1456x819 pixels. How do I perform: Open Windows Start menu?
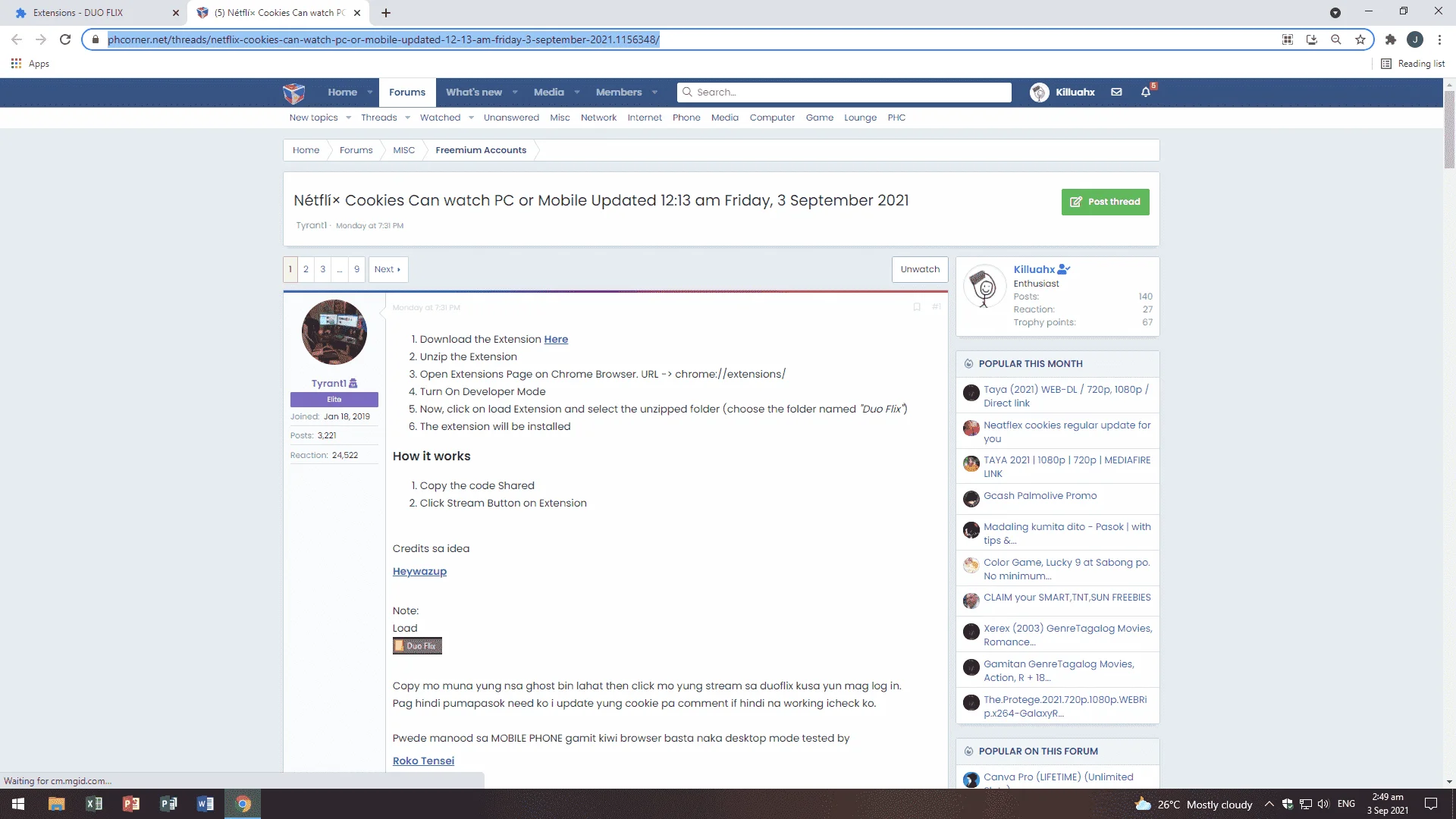point(18,804)
